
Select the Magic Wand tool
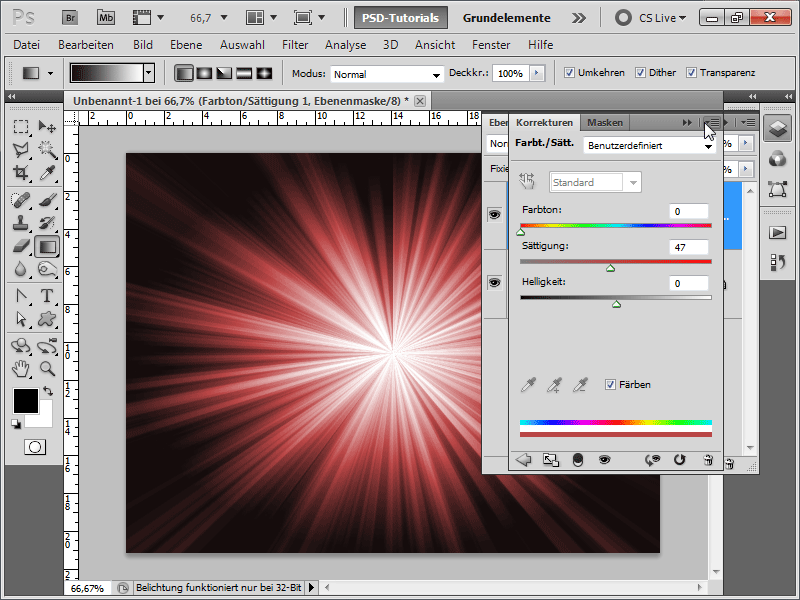point(47,149)
